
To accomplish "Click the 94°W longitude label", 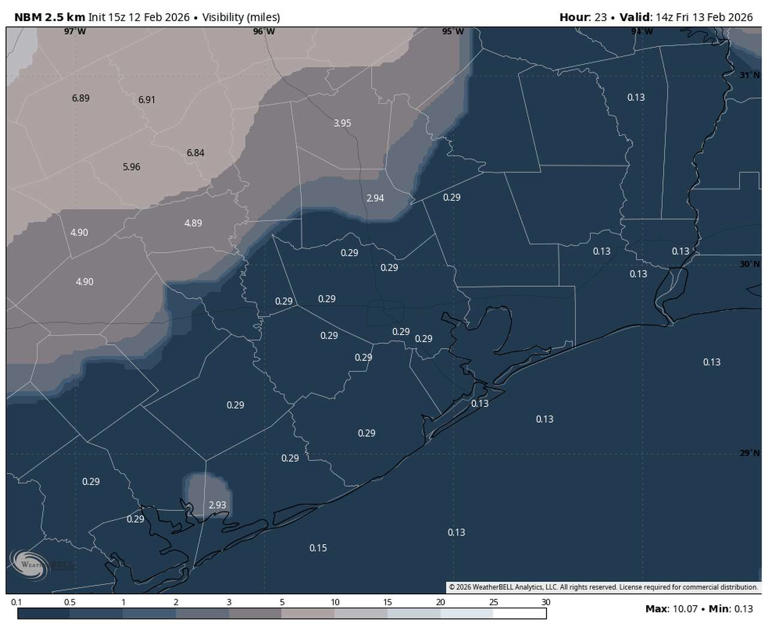I will [x=642, y=32].
